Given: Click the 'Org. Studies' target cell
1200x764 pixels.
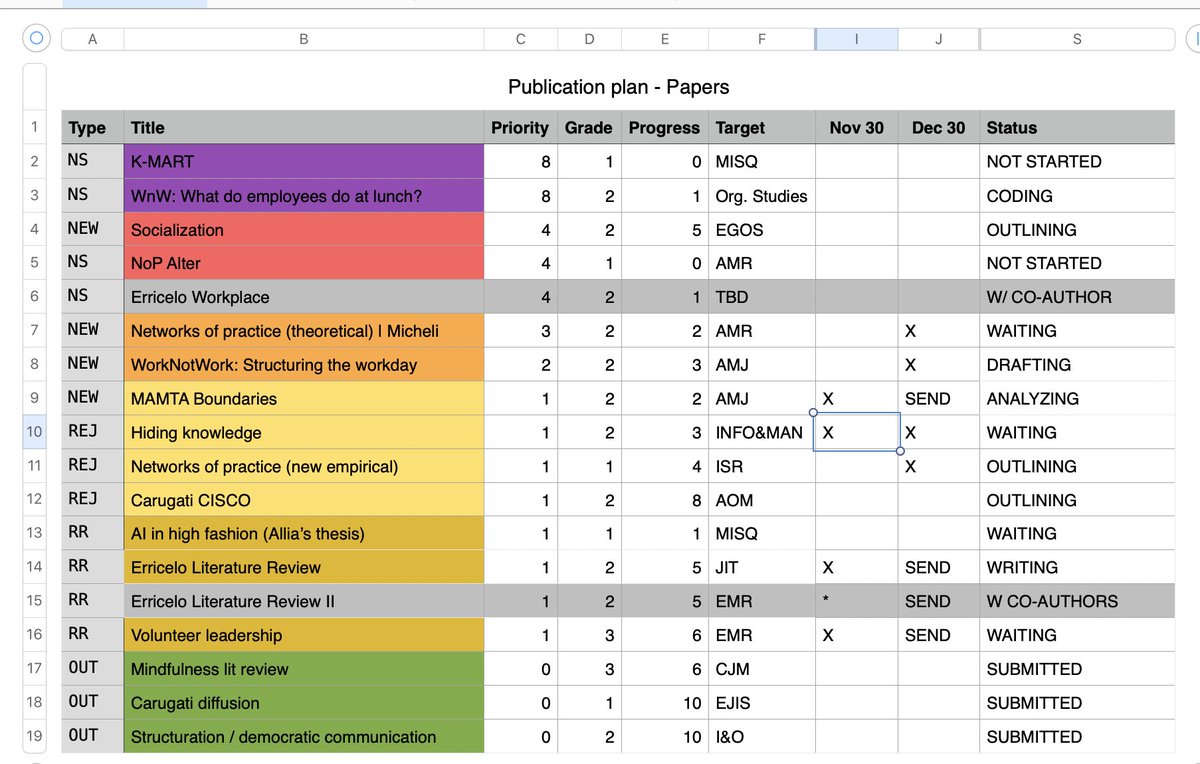Looking at the screenshot, I should 762,196.
